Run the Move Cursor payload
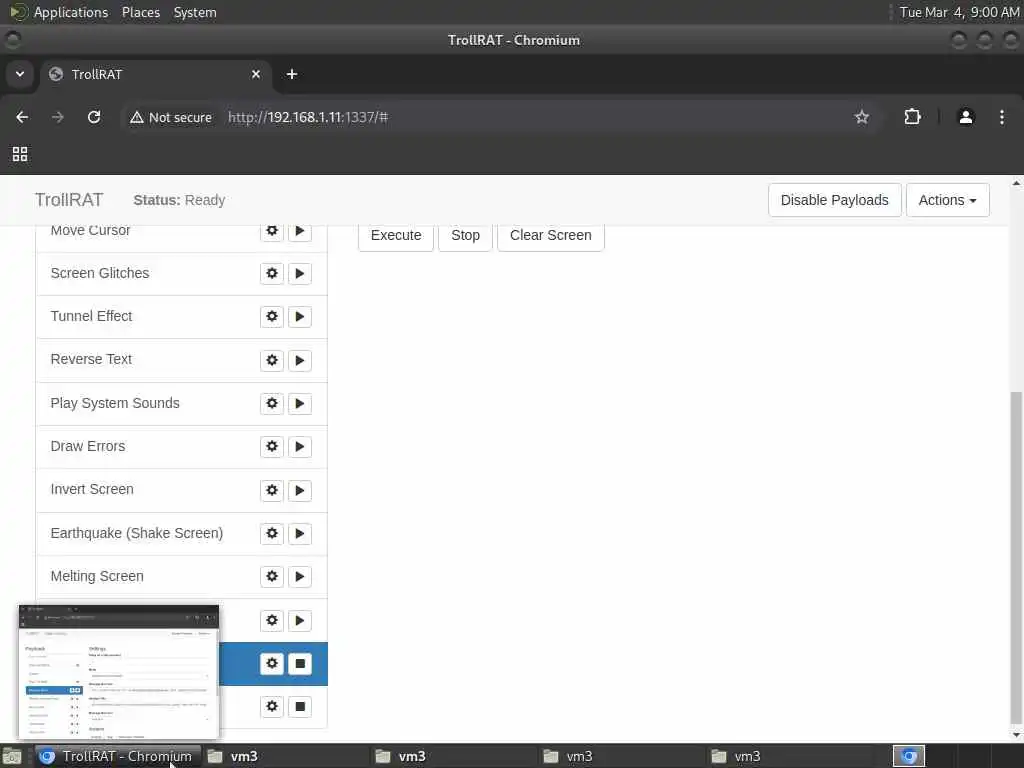 click(x=300, y=232)
